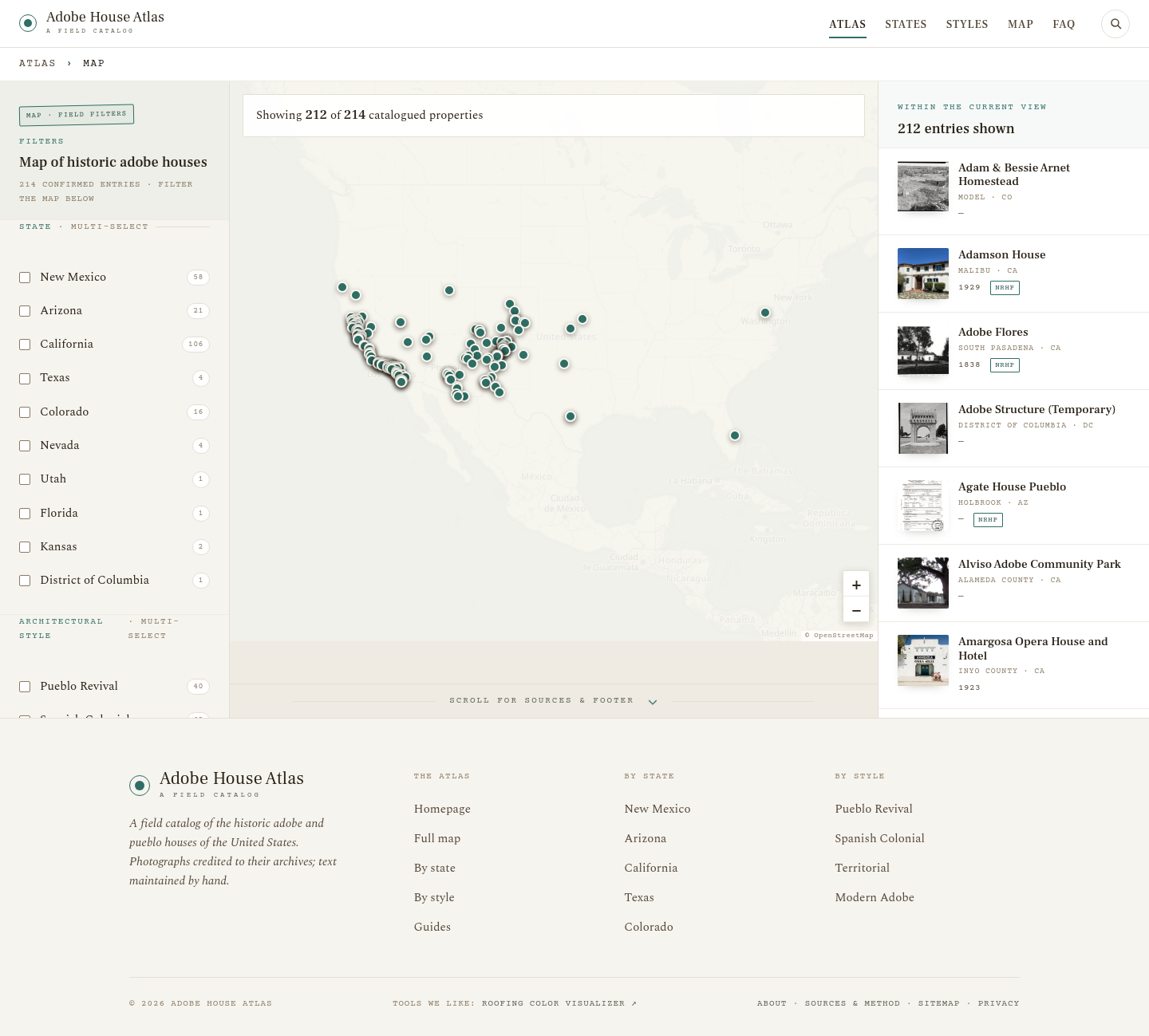Click the Adobe House Atlas header logo

coord(92,23)
